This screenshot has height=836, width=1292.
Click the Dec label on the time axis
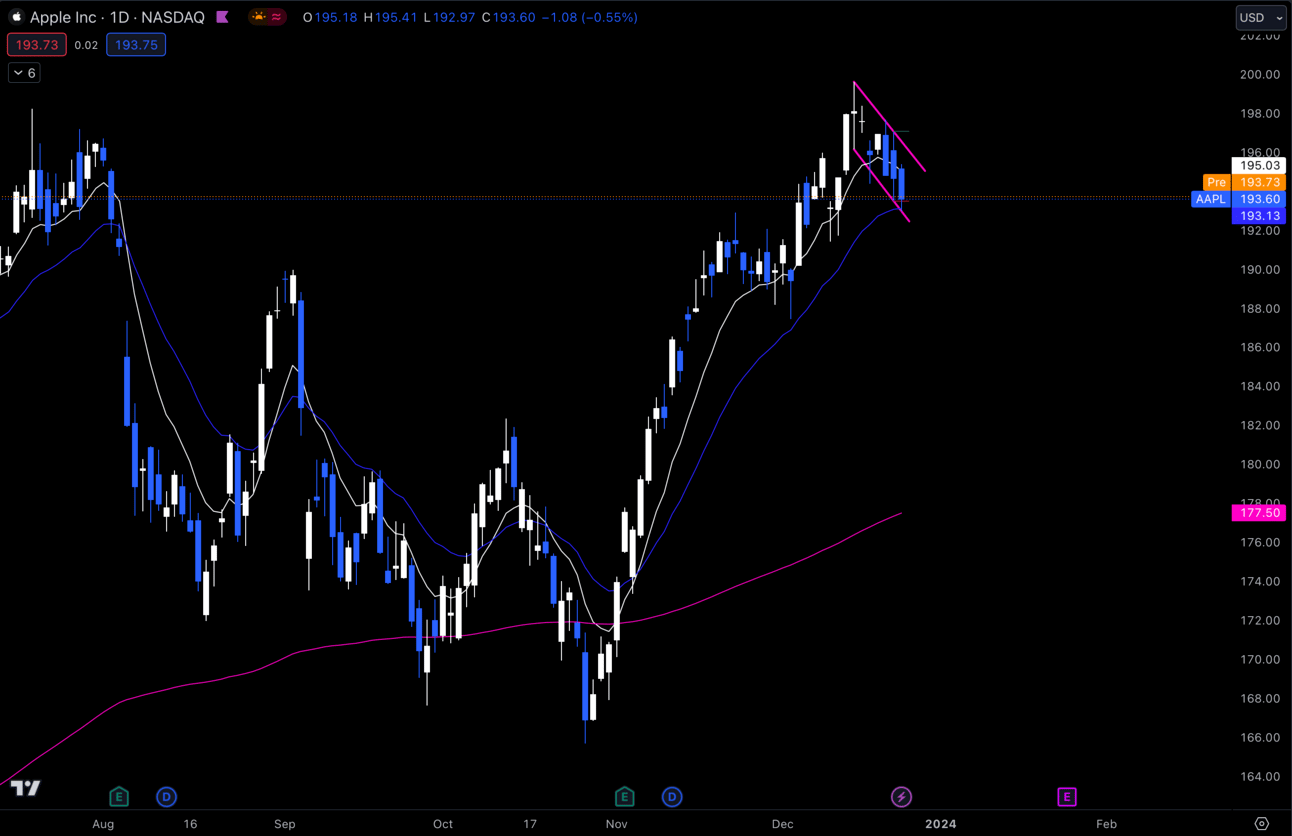click(782, 824)
